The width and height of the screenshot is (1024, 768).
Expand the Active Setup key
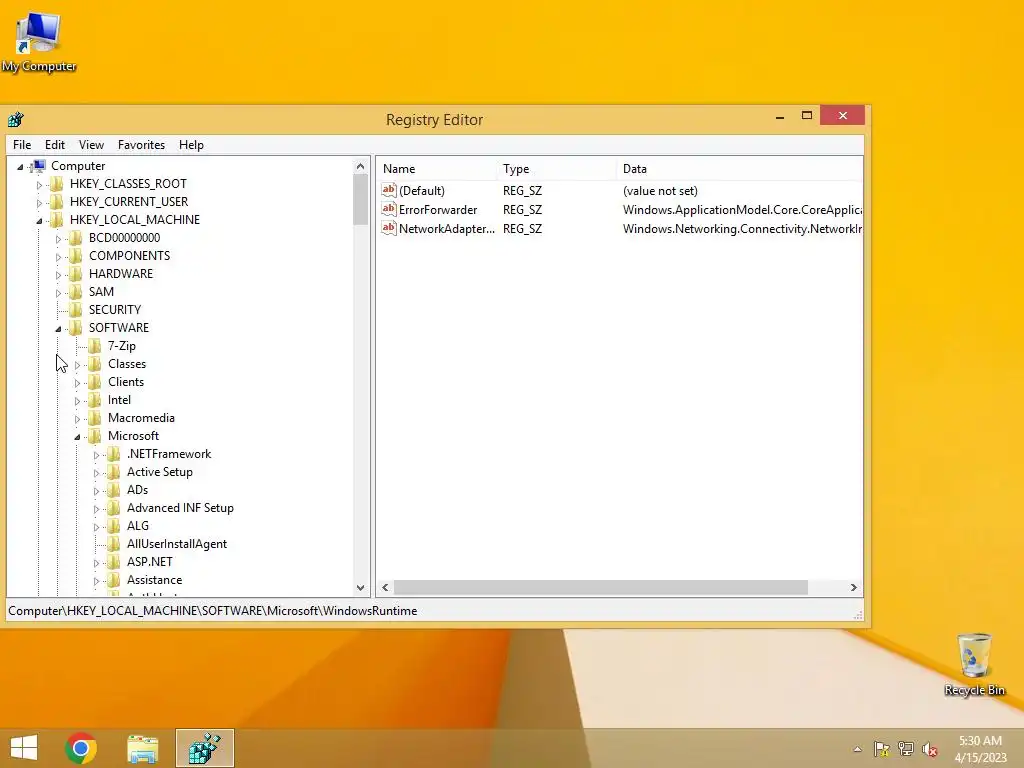96,473
